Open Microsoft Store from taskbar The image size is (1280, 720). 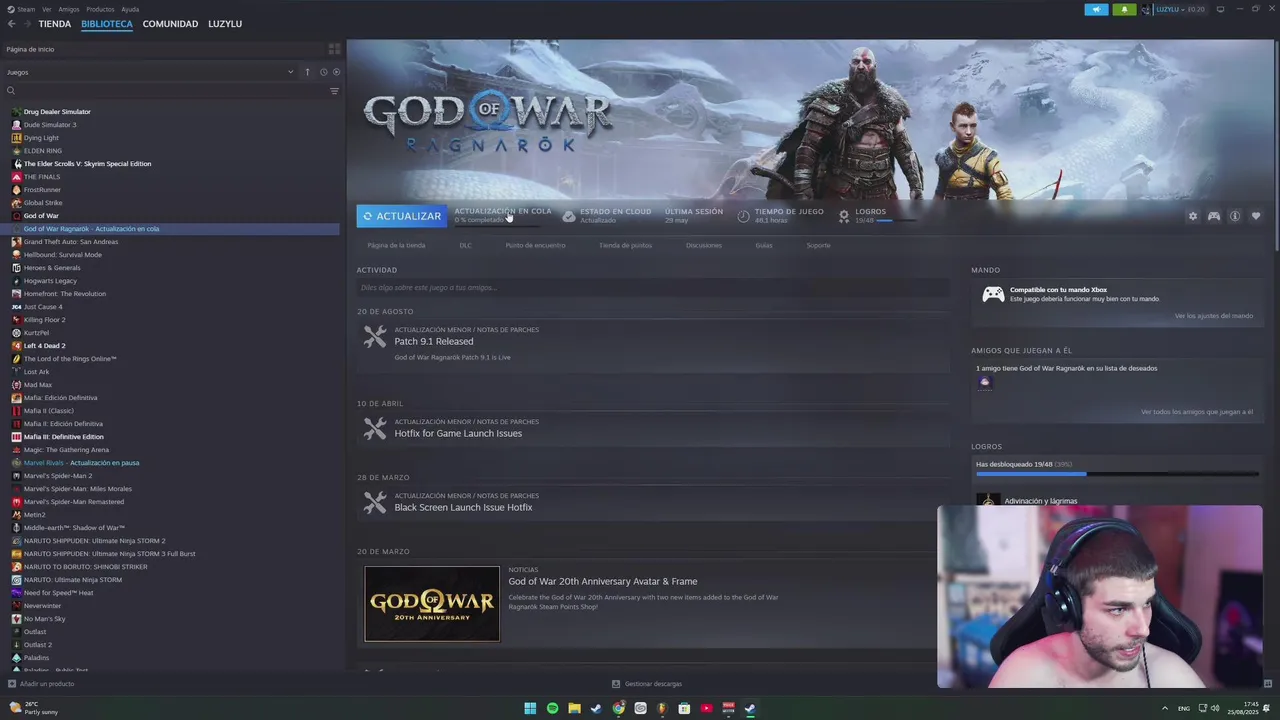pyautogui.click(x=684, y=708)
